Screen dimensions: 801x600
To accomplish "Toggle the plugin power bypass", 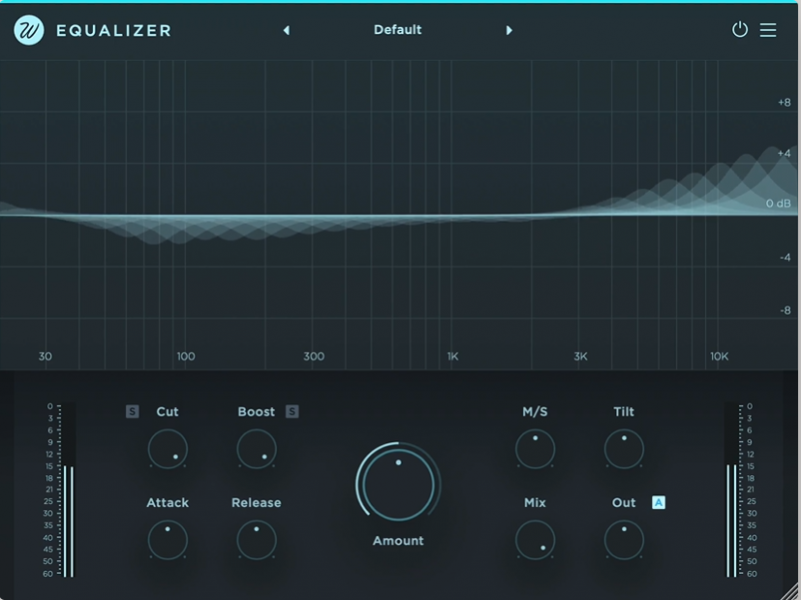I will pyautogui.click(x=740, y=30).
